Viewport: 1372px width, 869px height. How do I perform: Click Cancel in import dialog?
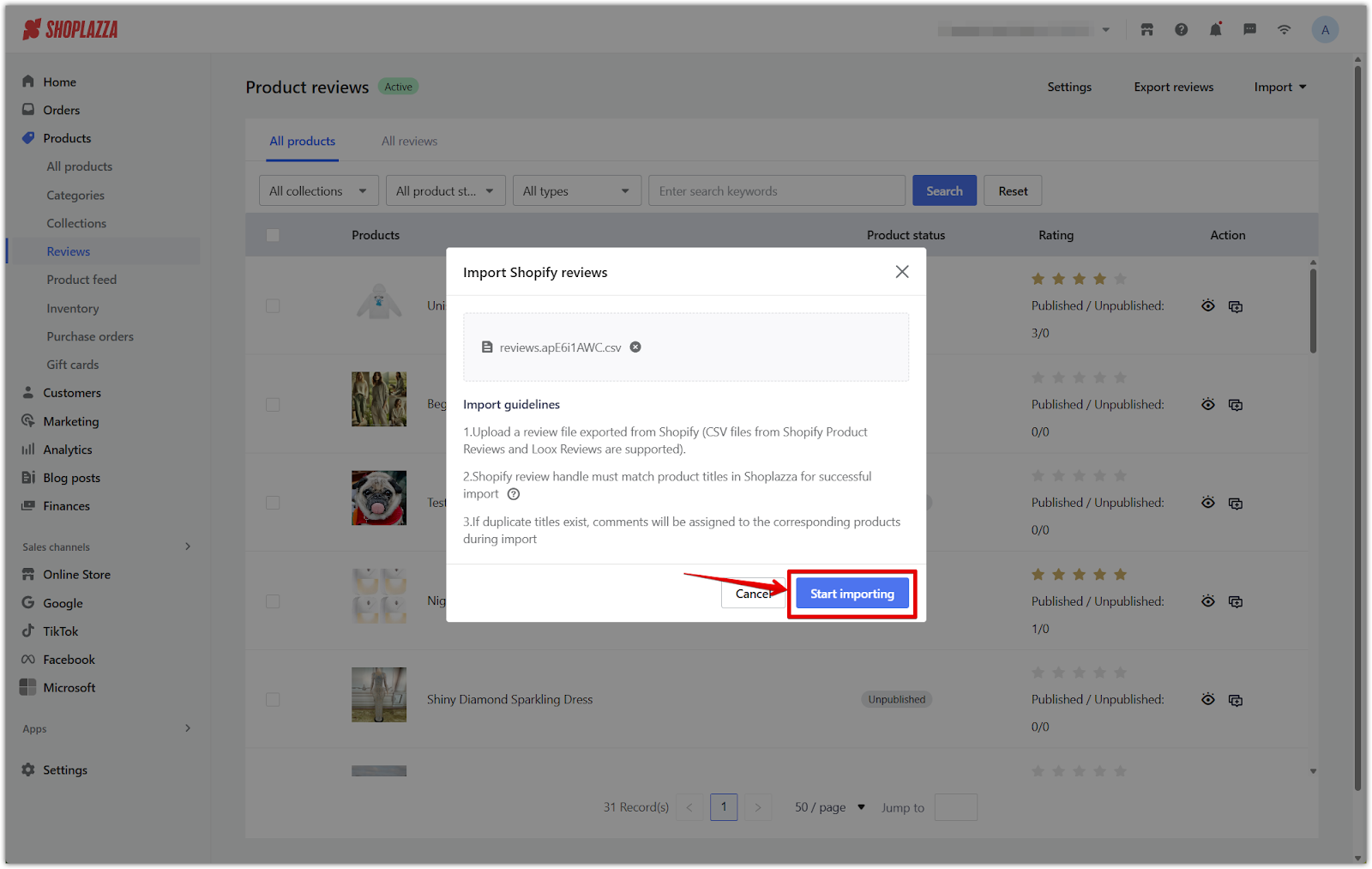[754, 594]
